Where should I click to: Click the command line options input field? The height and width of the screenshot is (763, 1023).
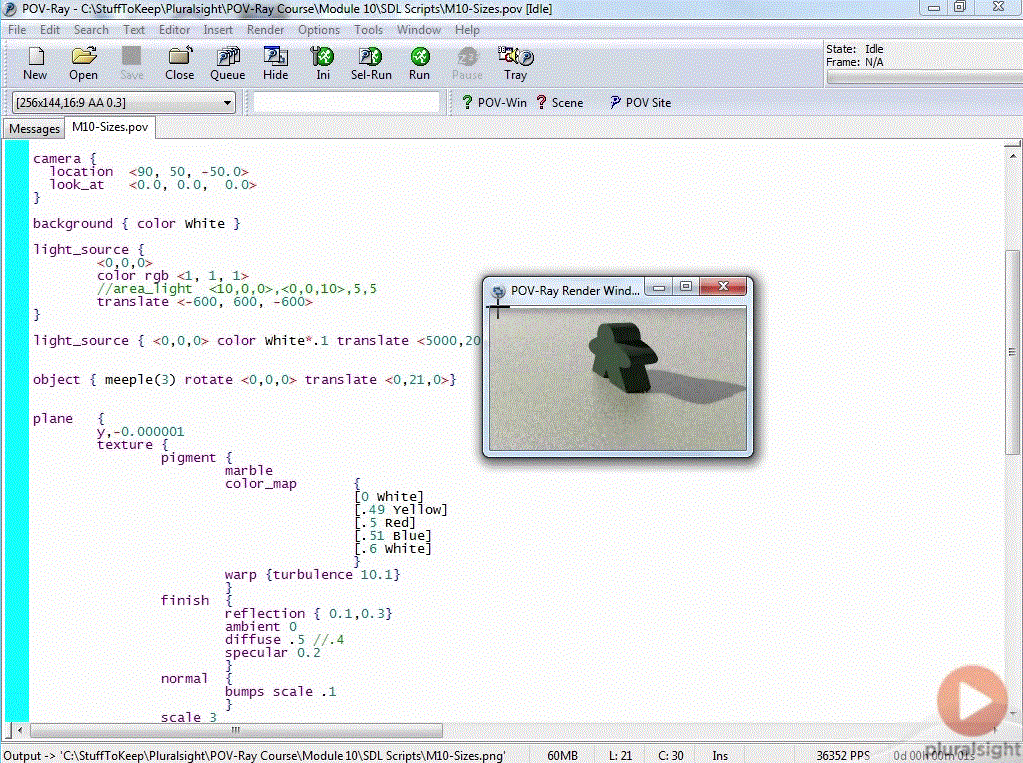point(346,102)
